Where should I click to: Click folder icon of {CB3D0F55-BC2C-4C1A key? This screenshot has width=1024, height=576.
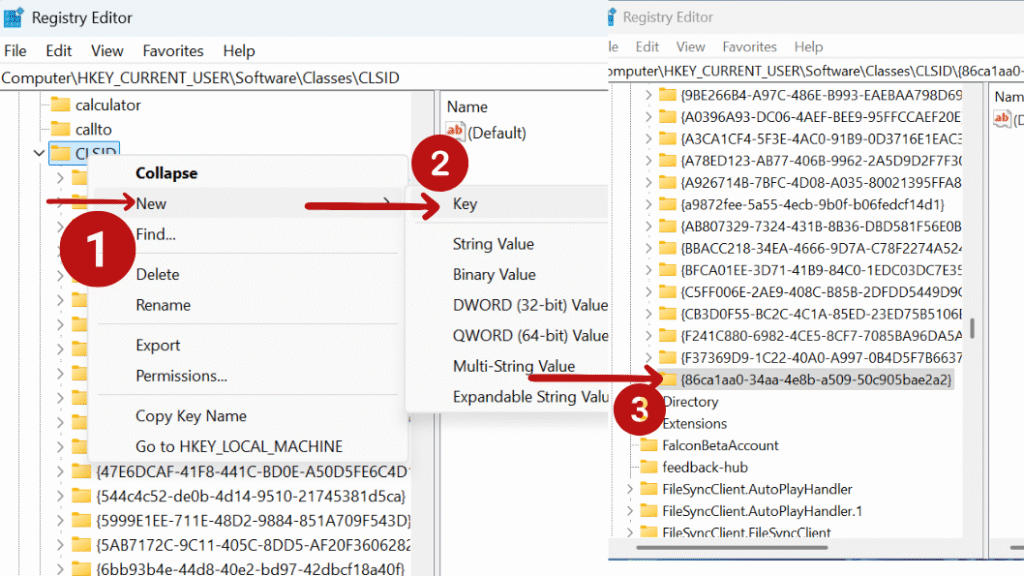point(667,313)
